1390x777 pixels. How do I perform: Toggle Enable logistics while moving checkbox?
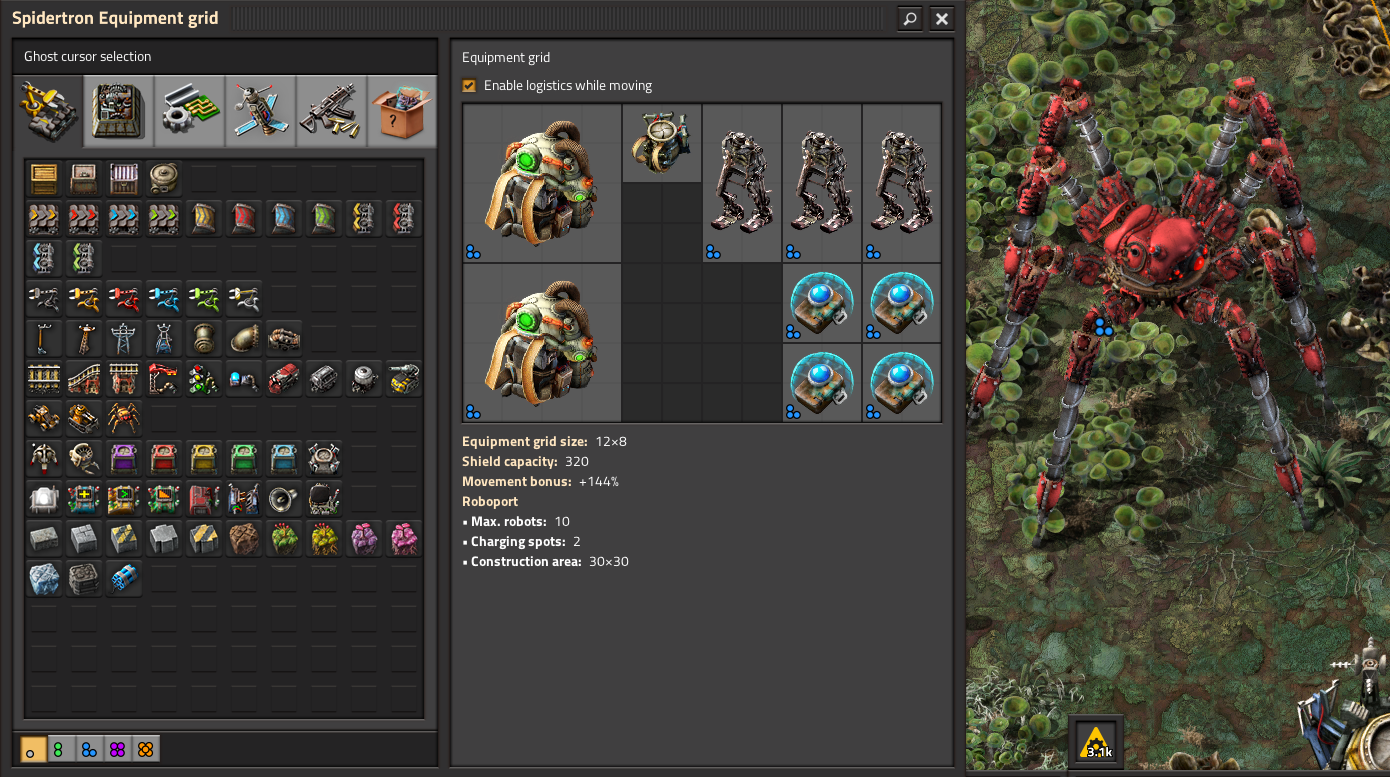click(x=469, y=86)
